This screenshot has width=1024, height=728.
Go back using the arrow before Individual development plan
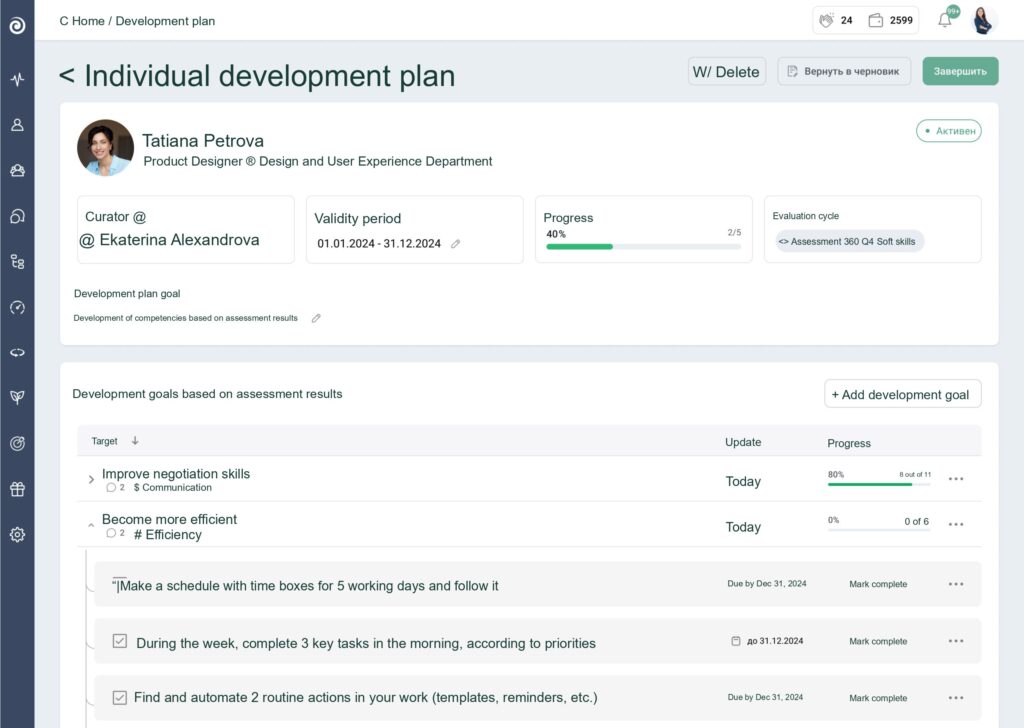click(x=67, y=76)
